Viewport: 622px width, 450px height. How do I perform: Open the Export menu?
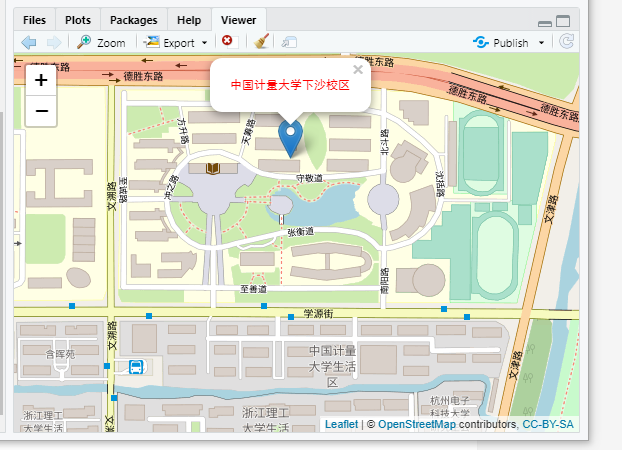[175, 42]
